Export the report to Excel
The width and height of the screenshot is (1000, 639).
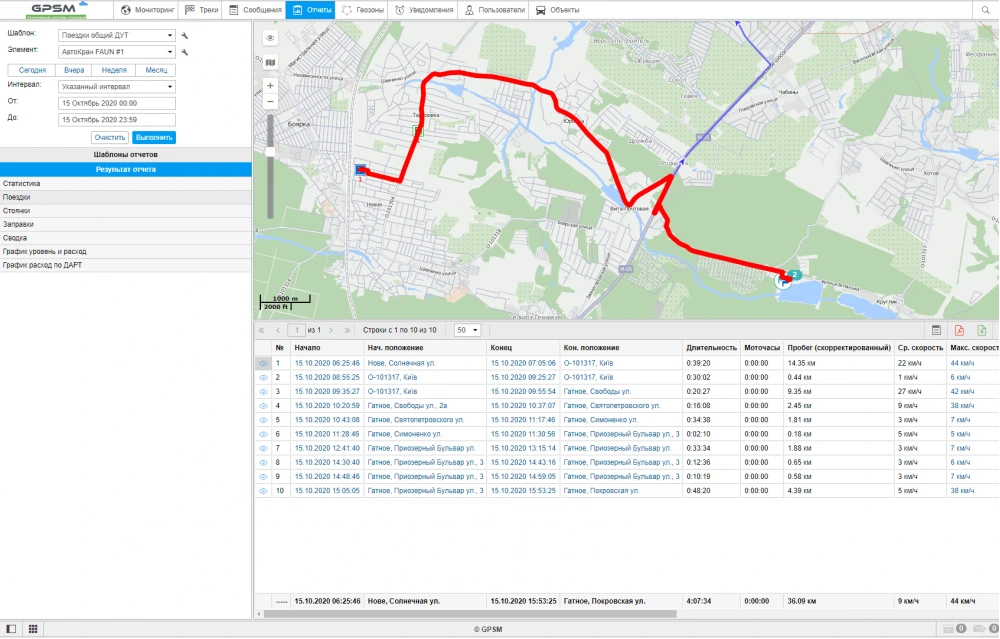click(982, 330)
